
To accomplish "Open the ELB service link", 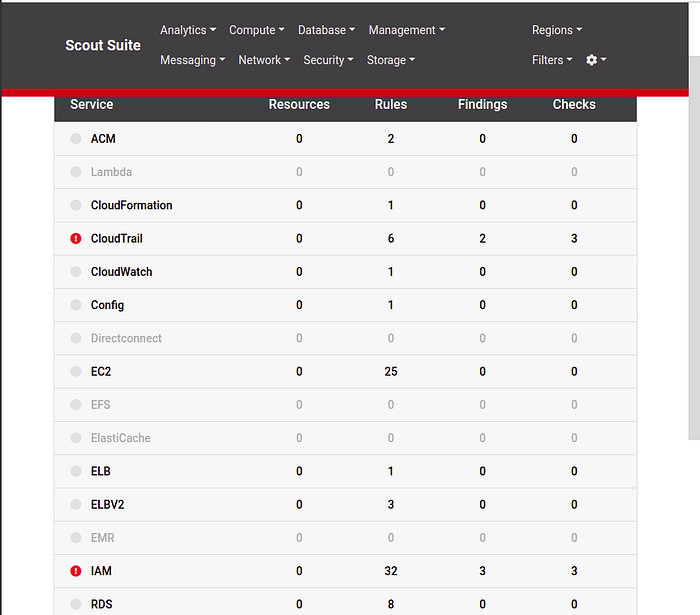I will [x=100, y=471].
